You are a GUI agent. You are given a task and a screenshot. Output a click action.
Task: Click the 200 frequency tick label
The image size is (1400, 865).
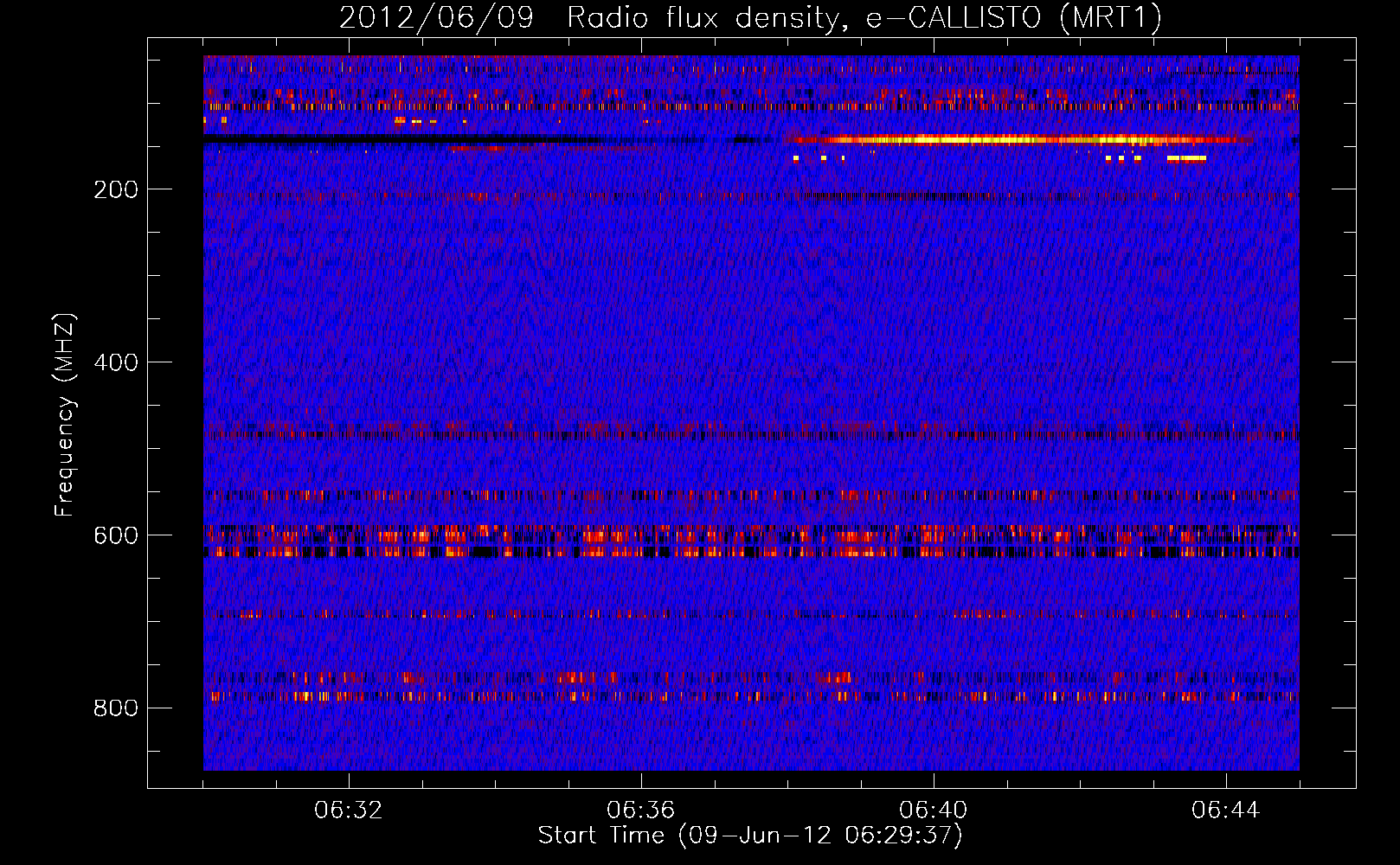[x=116, y=189]
